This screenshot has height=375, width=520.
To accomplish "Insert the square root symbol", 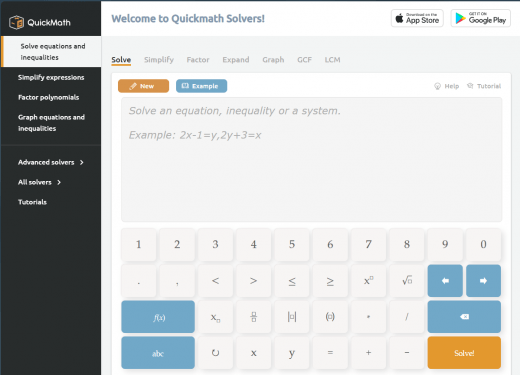I will [407, 281].
